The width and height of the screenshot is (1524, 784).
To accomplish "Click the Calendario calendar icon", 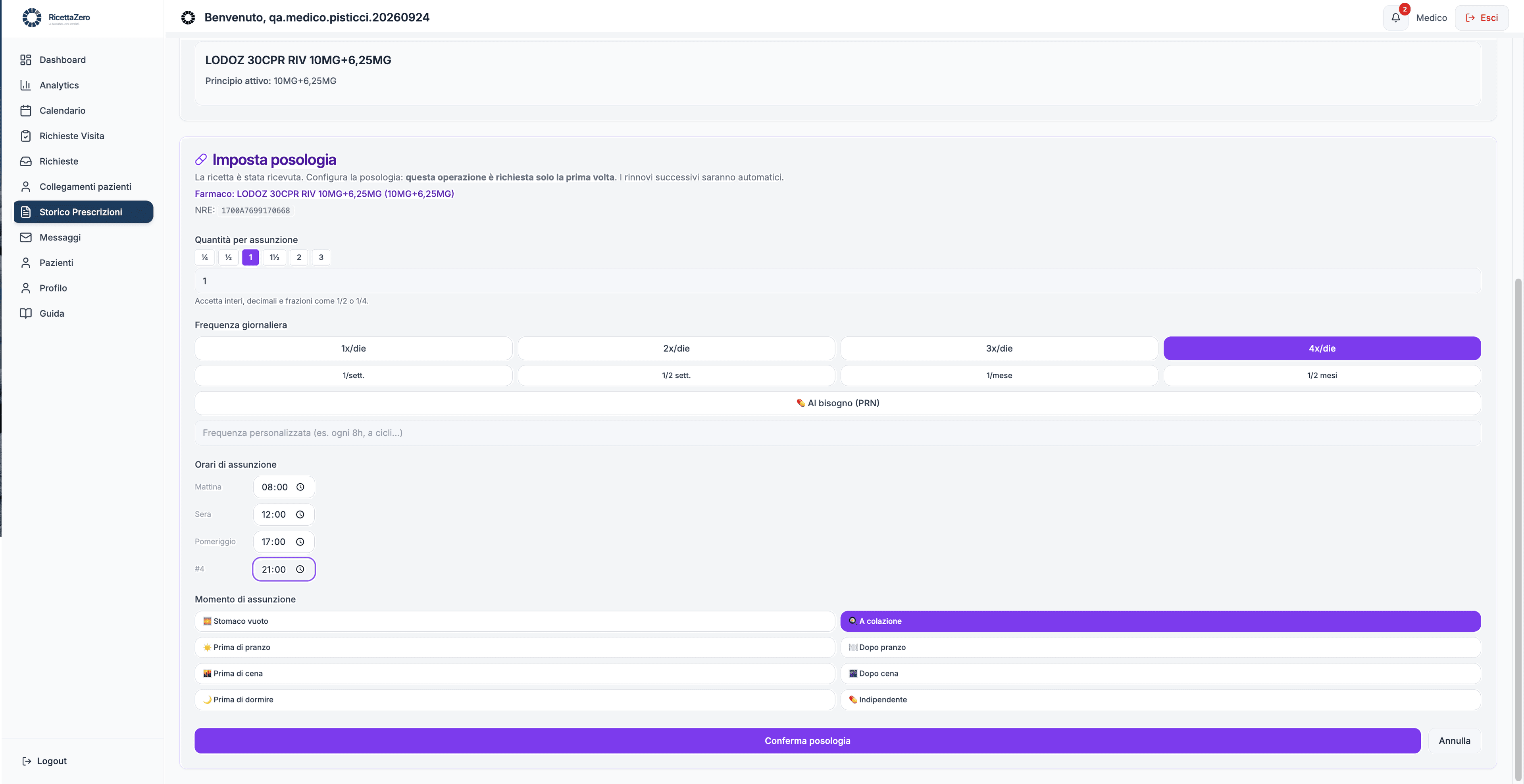I will pyautogui.click(x=25, y=111).
